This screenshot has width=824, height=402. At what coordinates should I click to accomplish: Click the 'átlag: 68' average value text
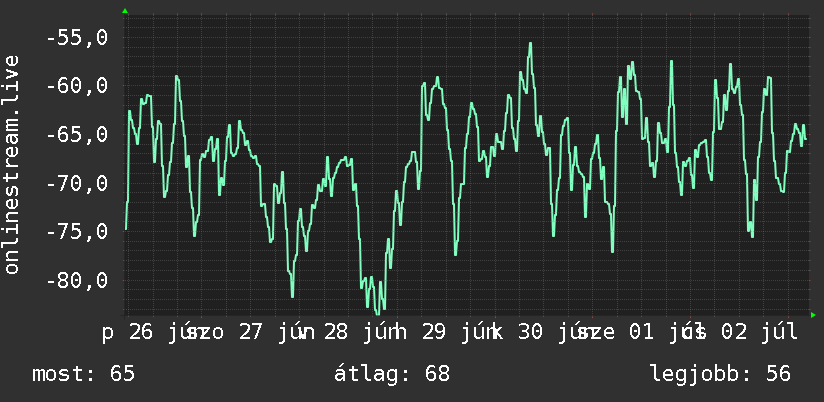392,374
